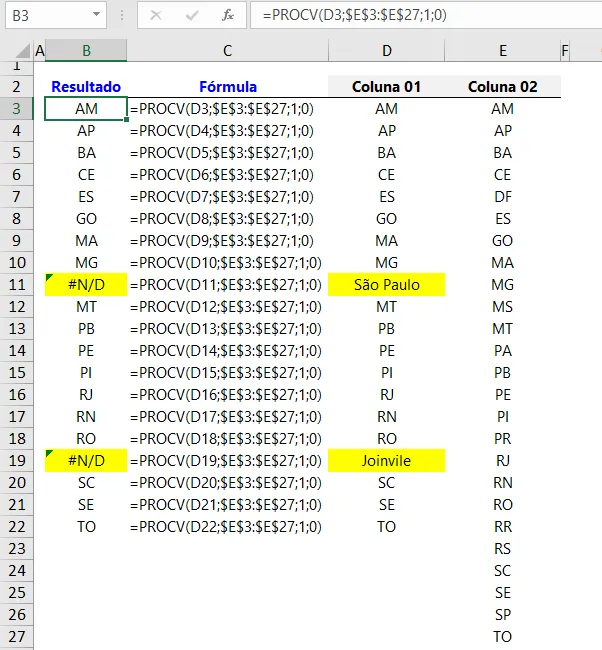Select column E header
This screenshot has width=602, height=650.
(x=502, y=51)
